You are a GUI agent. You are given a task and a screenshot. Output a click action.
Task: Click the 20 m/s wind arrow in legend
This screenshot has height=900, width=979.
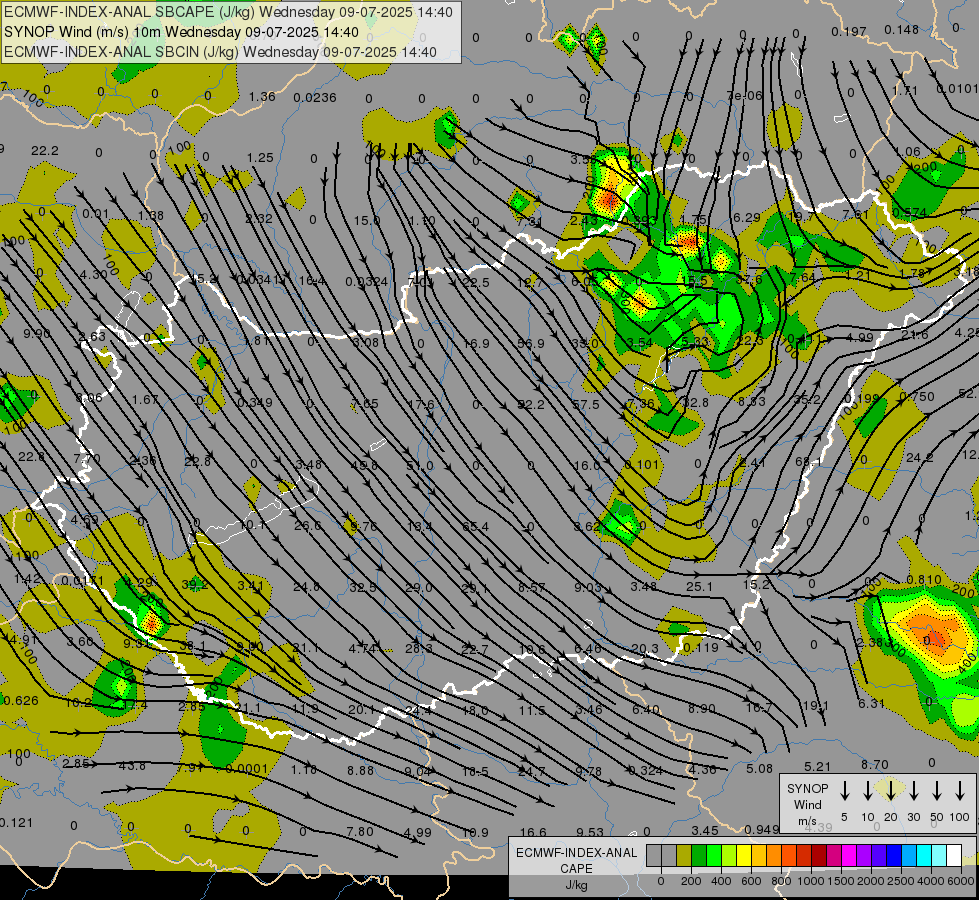890,791
